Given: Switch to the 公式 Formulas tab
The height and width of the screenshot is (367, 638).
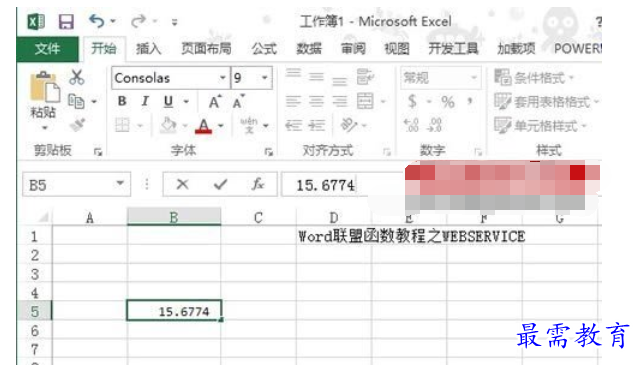Looking at the screenshot, I should [x=264, y=49].
